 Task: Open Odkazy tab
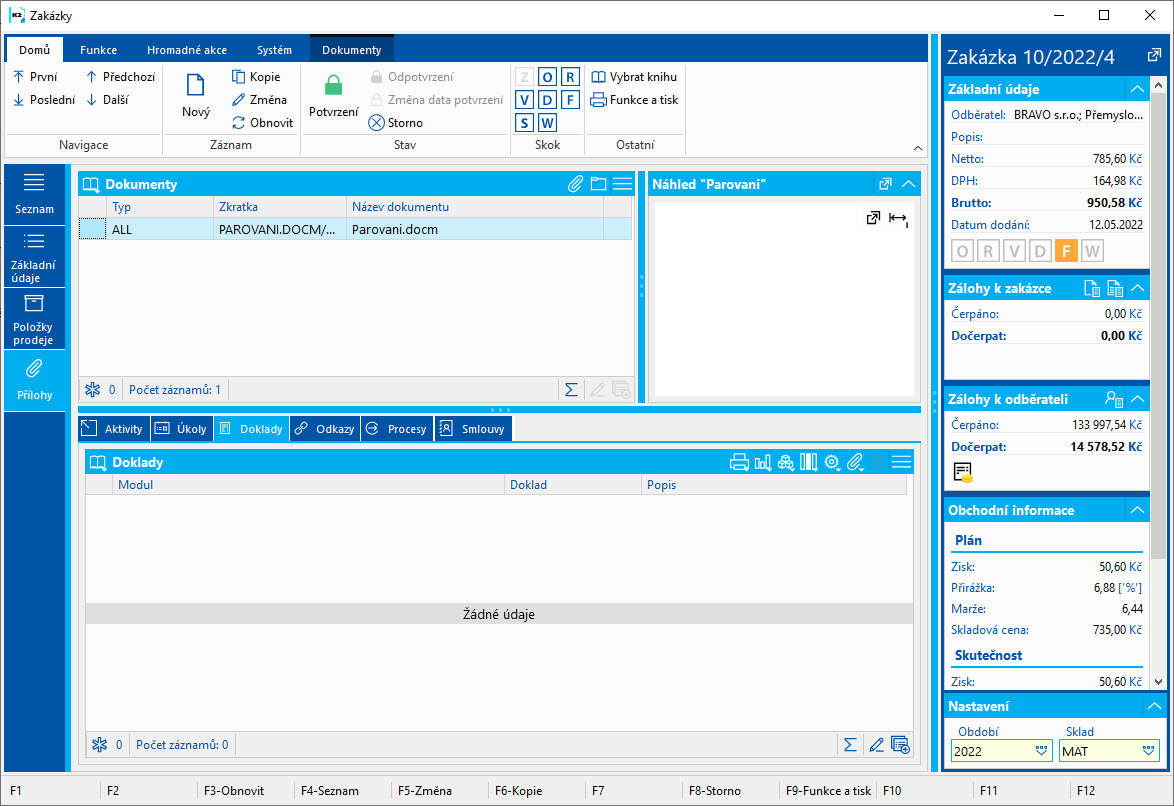pos(325,428)
